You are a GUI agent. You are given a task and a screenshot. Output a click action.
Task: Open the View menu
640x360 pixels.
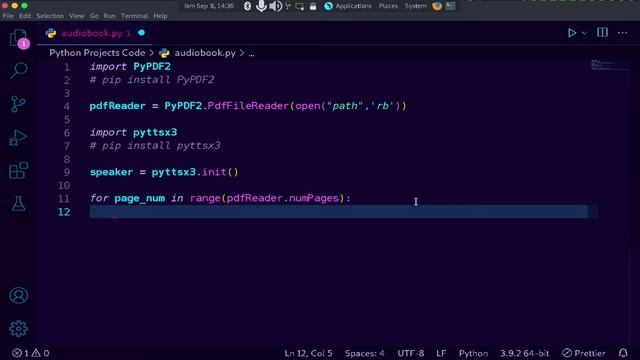click(76, 16)
